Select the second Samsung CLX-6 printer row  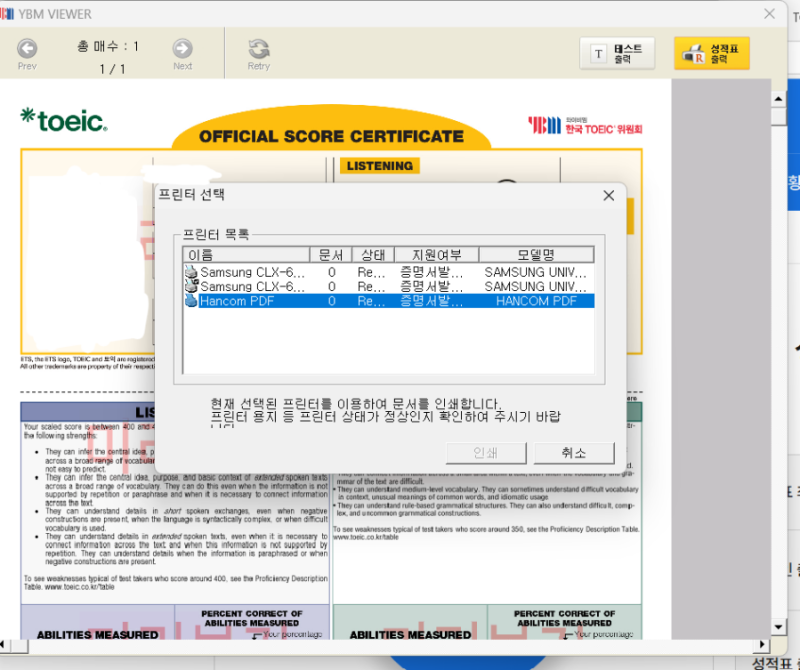[389, 286]
